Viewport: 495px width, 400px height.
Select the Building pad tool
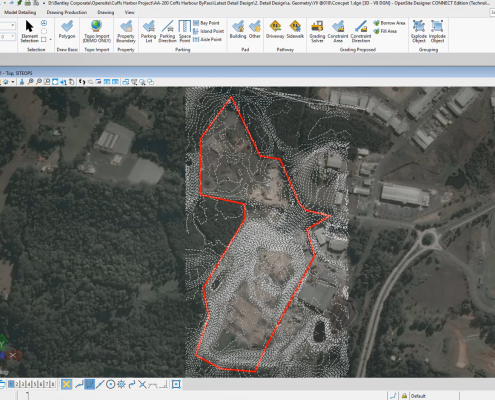(238, 29)
